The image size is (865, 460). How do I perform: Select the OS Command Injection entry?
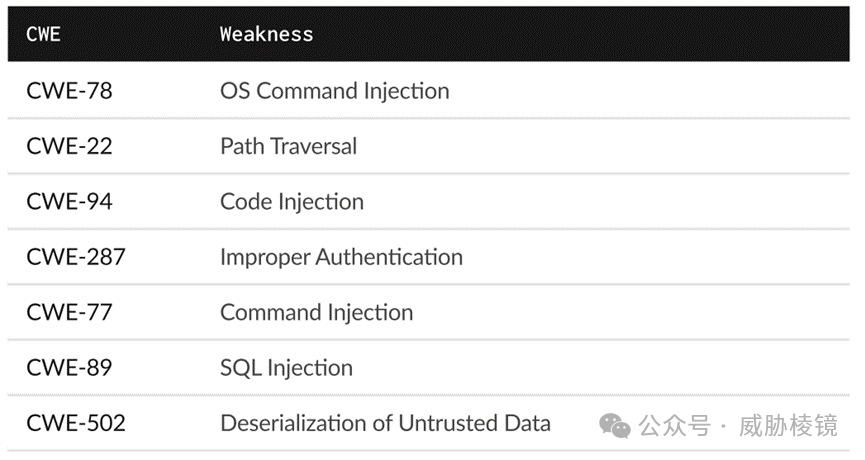tap(334, 91)
